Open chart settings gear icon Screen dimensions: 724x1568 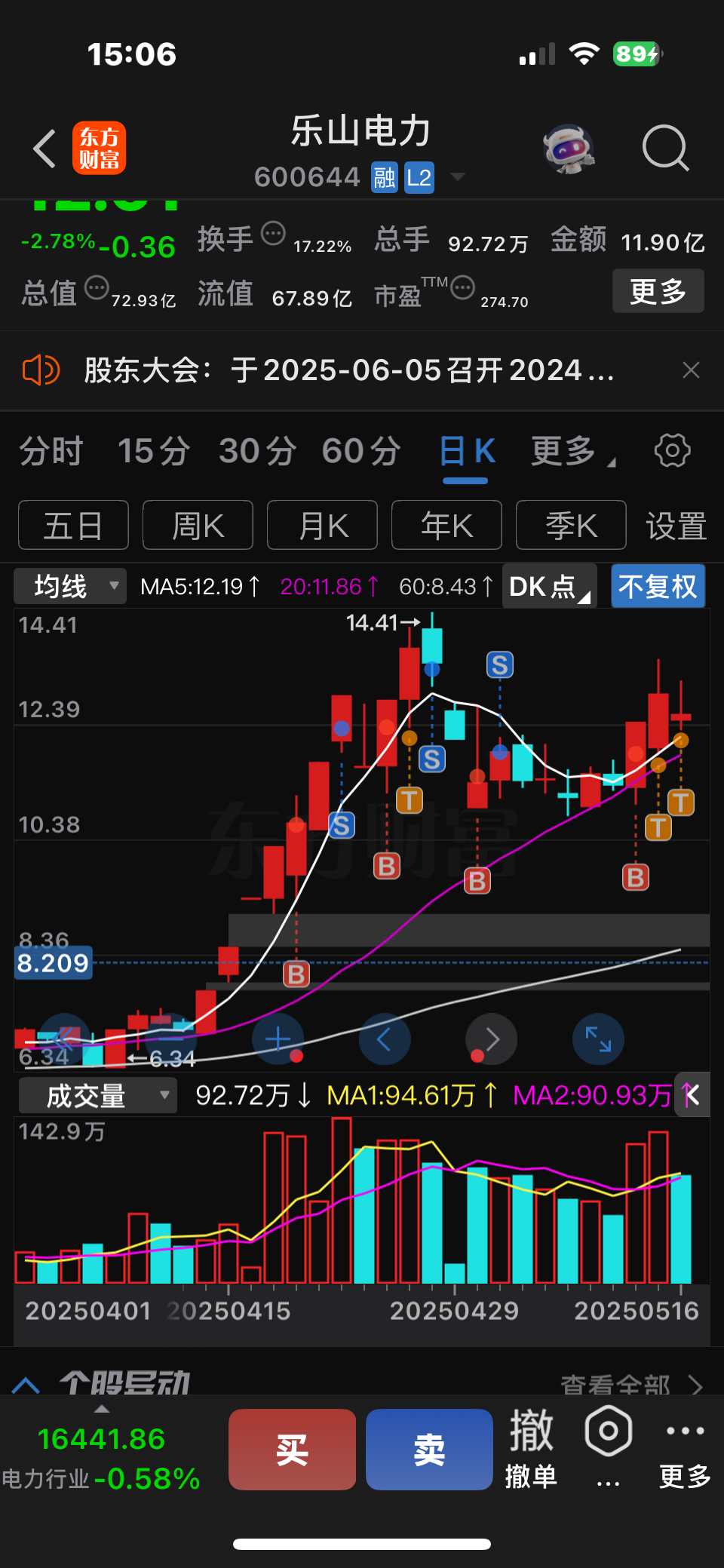(672, 450)
